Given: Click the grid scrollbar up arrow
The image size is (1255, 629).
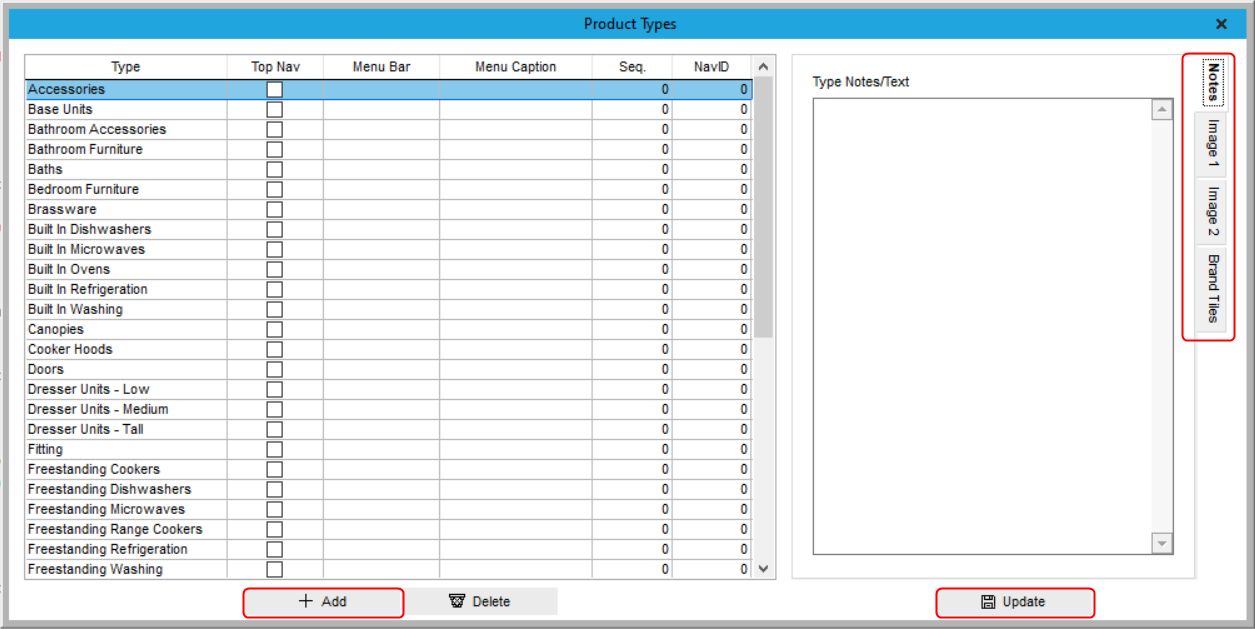Looking at the screenshot, I should pos(763,65).
